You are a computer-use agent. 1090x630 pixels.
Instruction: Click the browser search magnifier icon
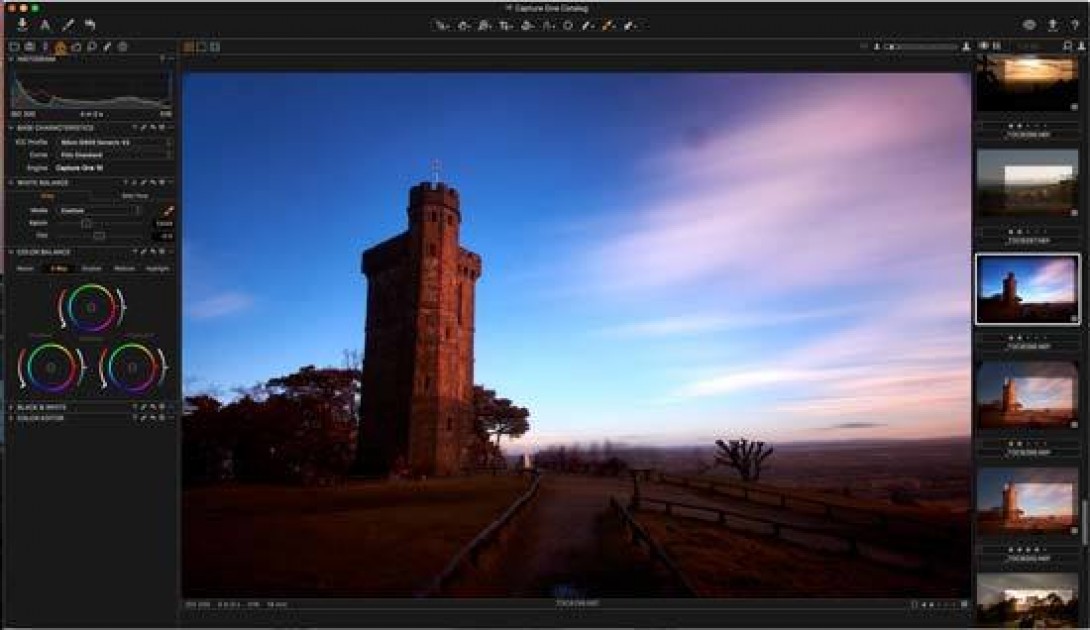(1068, 47)
